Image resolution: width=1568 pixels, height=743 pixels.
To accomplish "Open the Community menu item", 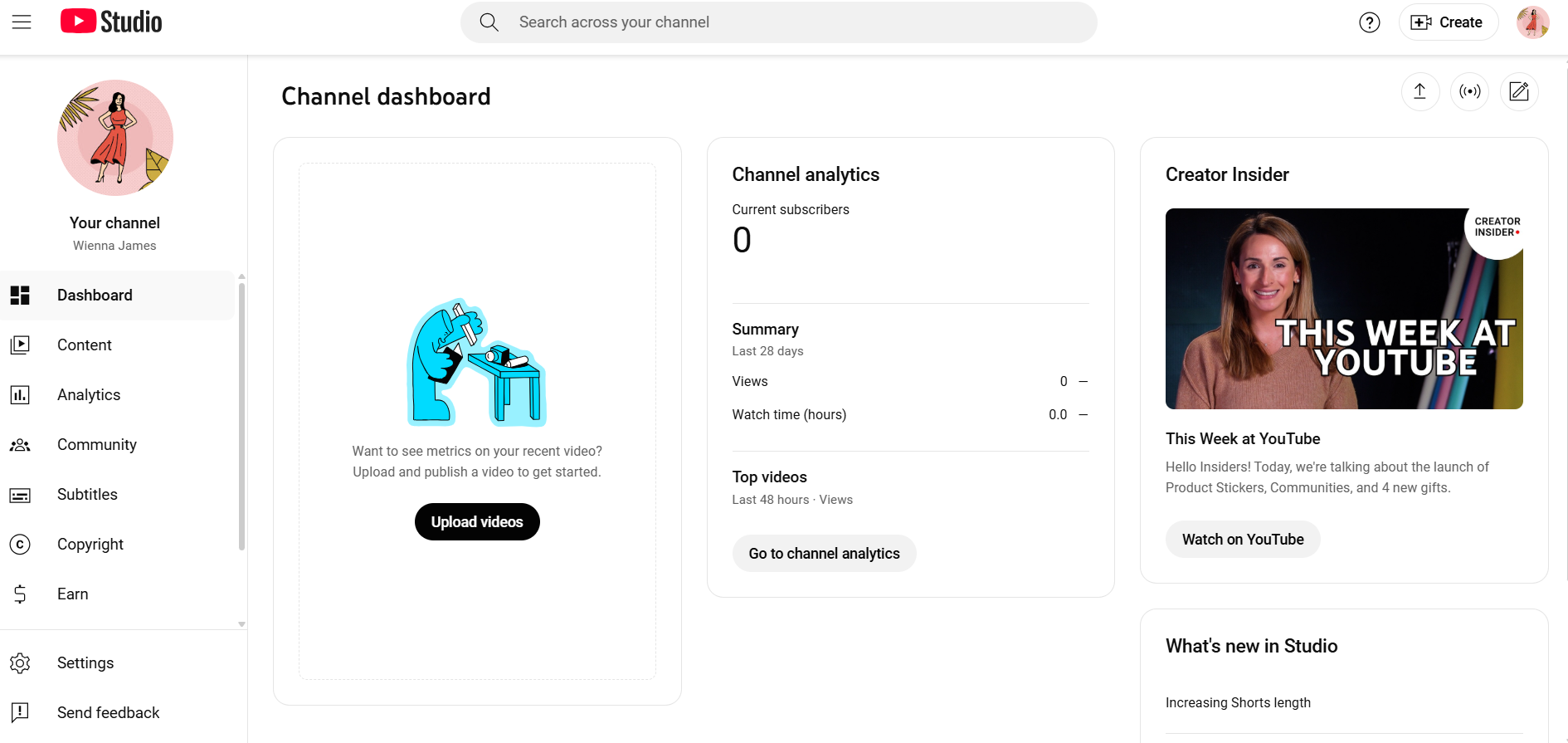I will click(x=117, y=445).
